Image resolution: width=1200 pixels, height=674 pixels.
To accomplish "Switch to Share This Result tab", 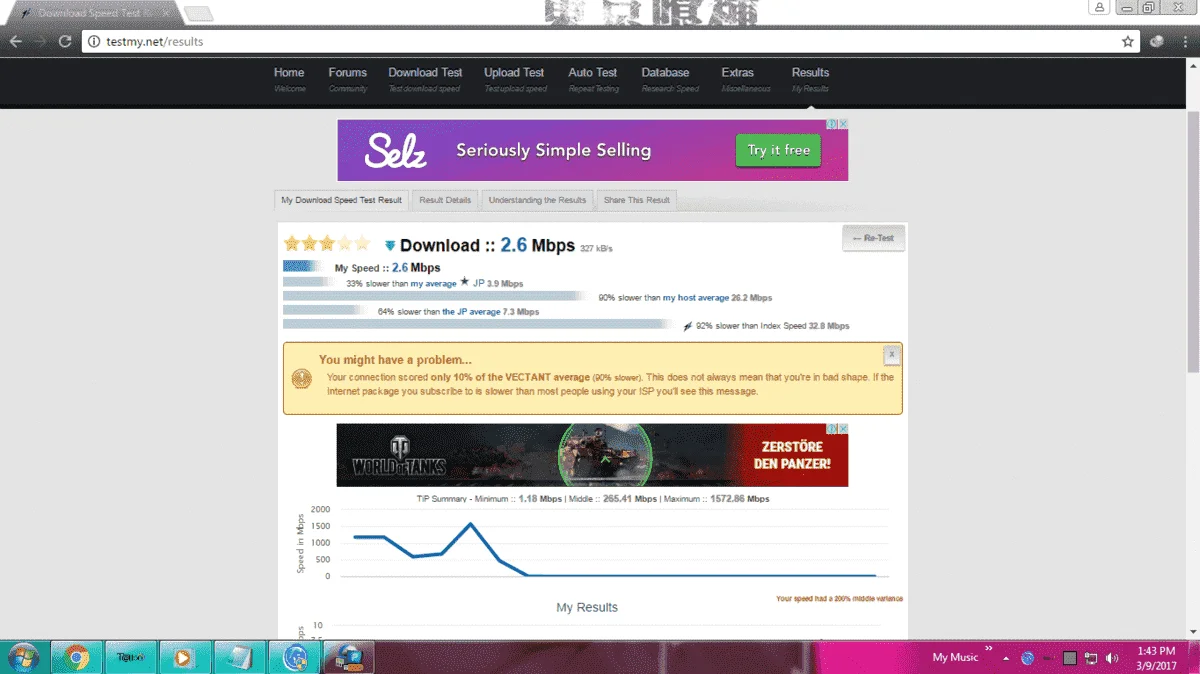I will [x=636, y=200].
